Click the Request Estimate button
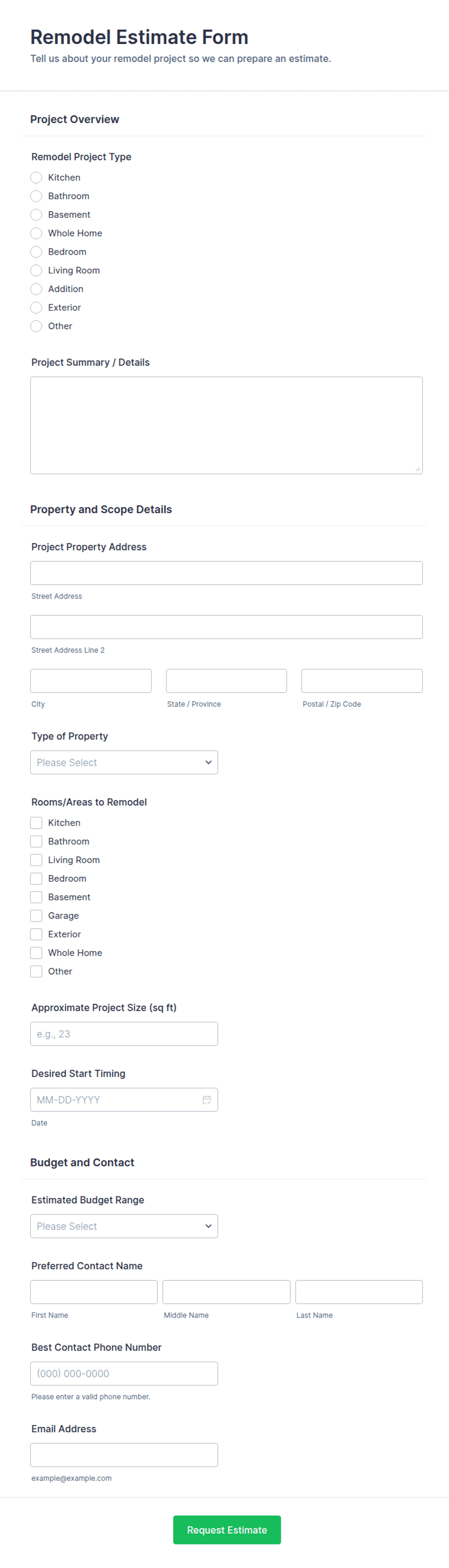The height and width of the screenshot is (1568, 449). point(227,1530)
